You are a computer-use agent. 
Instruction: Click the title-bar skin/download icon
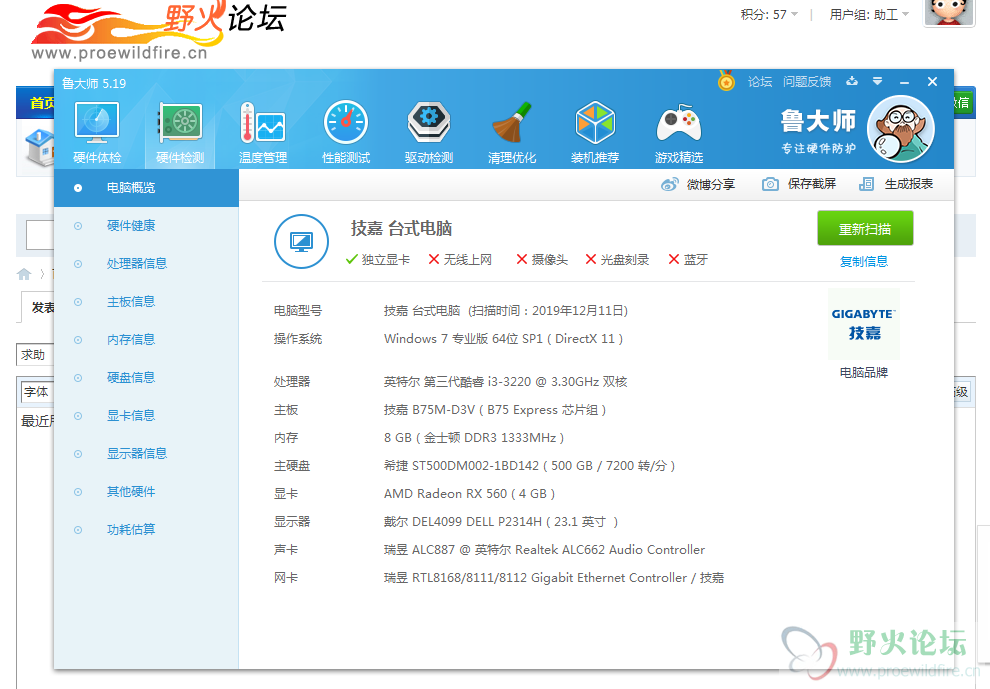(852, 81)
